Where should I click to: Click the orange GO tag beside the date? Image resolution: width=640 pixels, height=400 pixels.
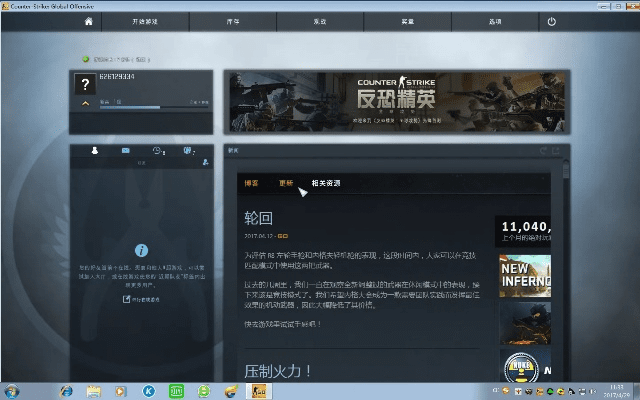click(x=283, y=236)
